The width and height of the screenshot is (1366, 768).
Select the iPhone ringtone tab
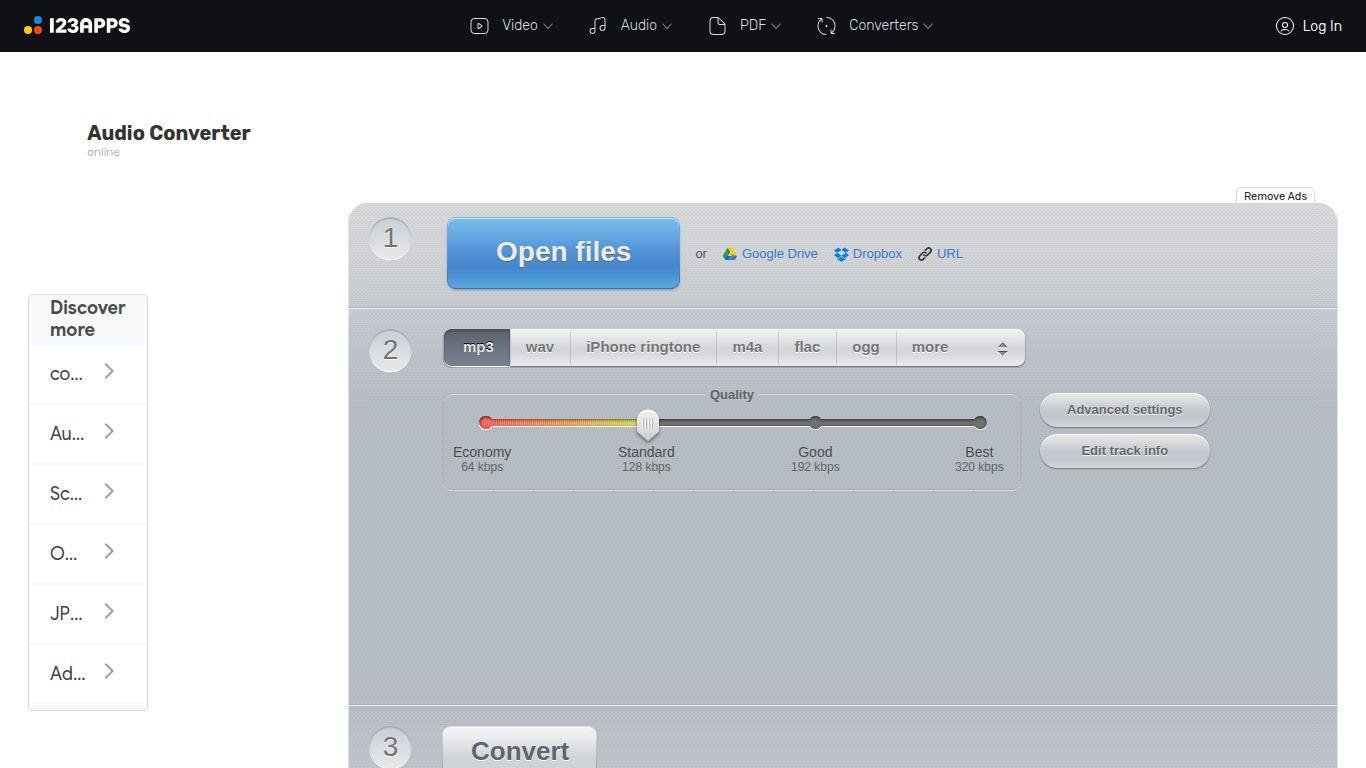642,347
